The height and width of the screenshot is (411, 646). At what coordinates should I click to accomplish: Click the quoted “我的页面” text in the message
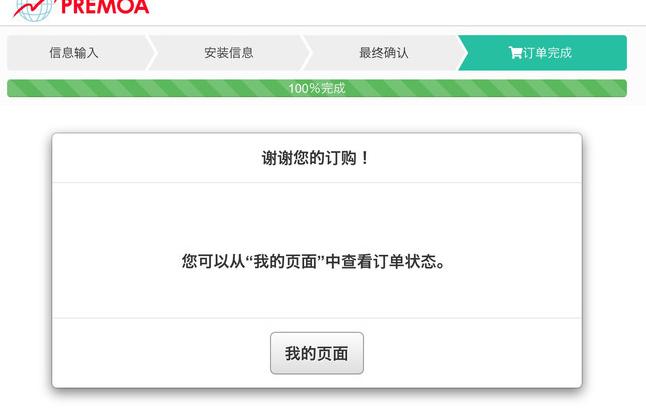pyautogui.click(x=285, y=262)
